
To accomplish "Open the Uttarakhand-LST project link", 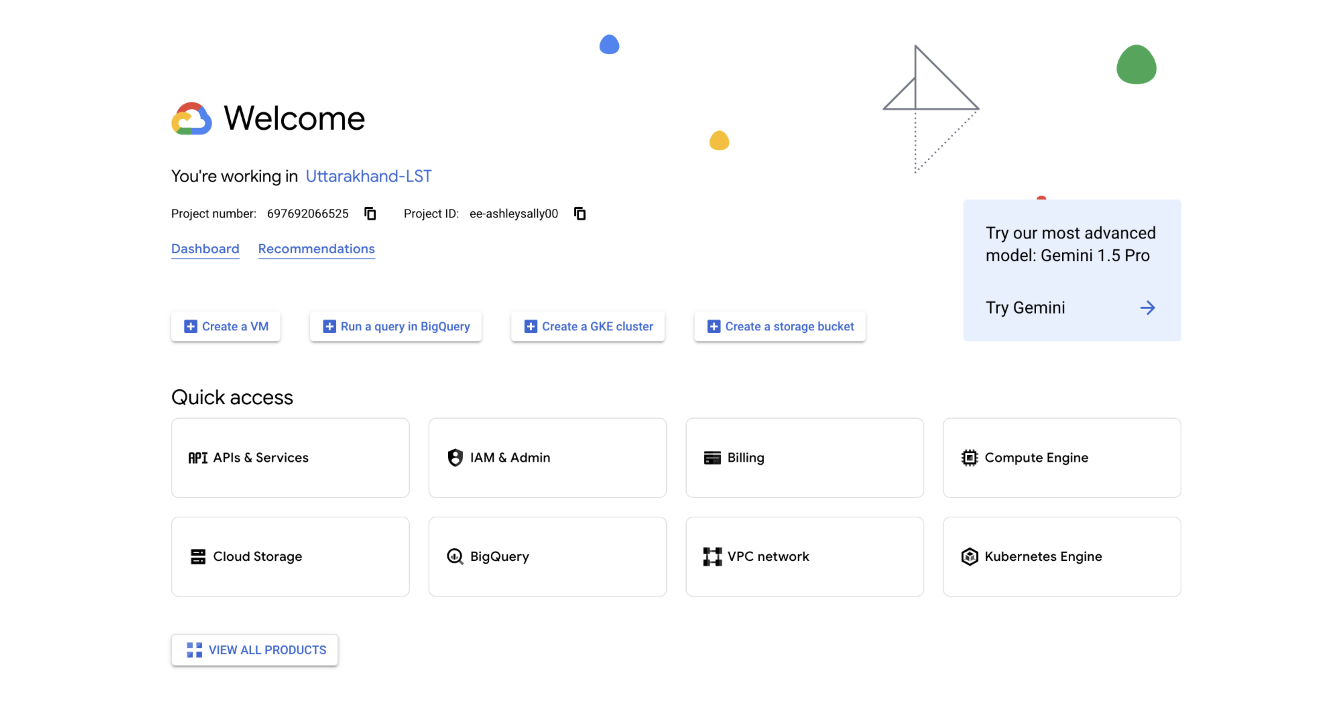I will point(369,176).
